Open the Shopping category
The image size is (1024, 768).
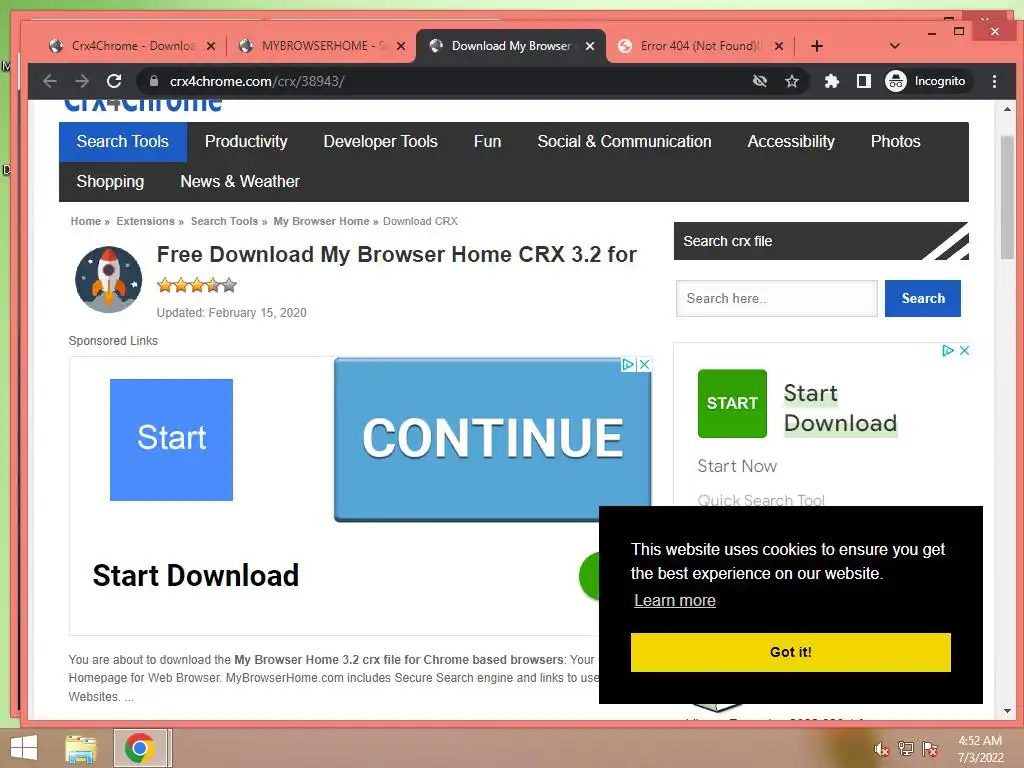click(110, 182)
